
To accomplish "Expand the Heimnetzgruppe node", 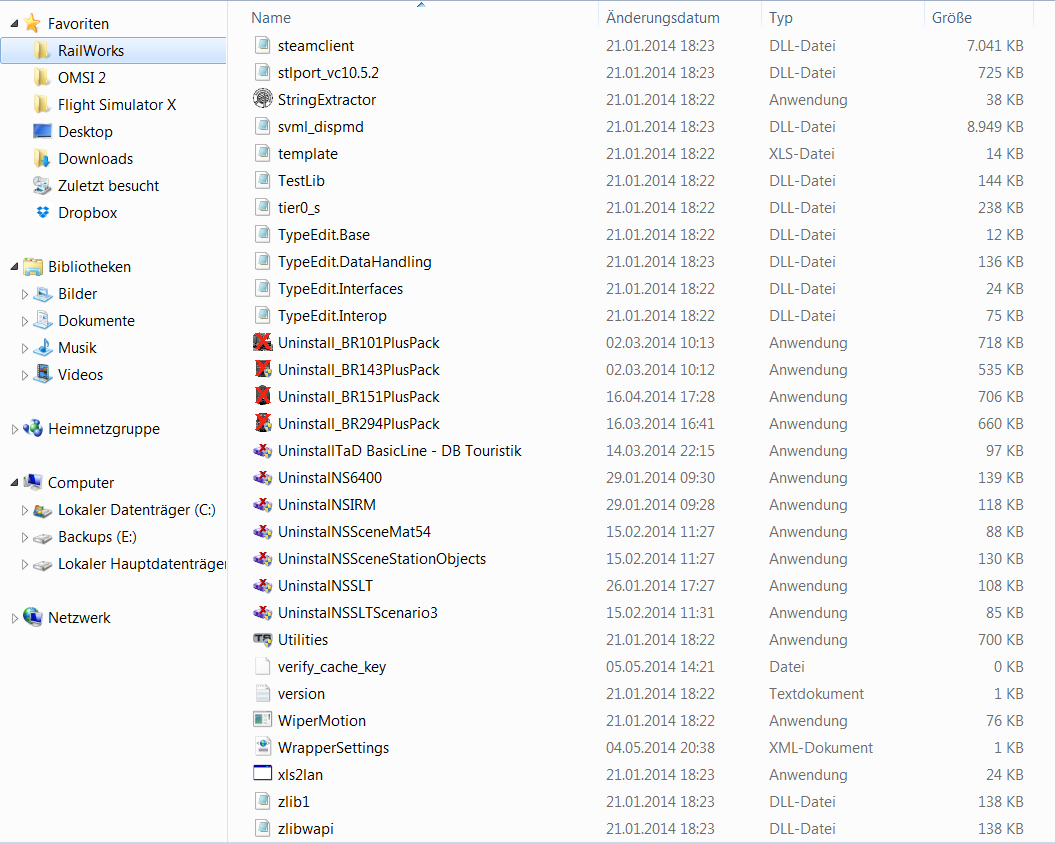I will pos(14,429).
